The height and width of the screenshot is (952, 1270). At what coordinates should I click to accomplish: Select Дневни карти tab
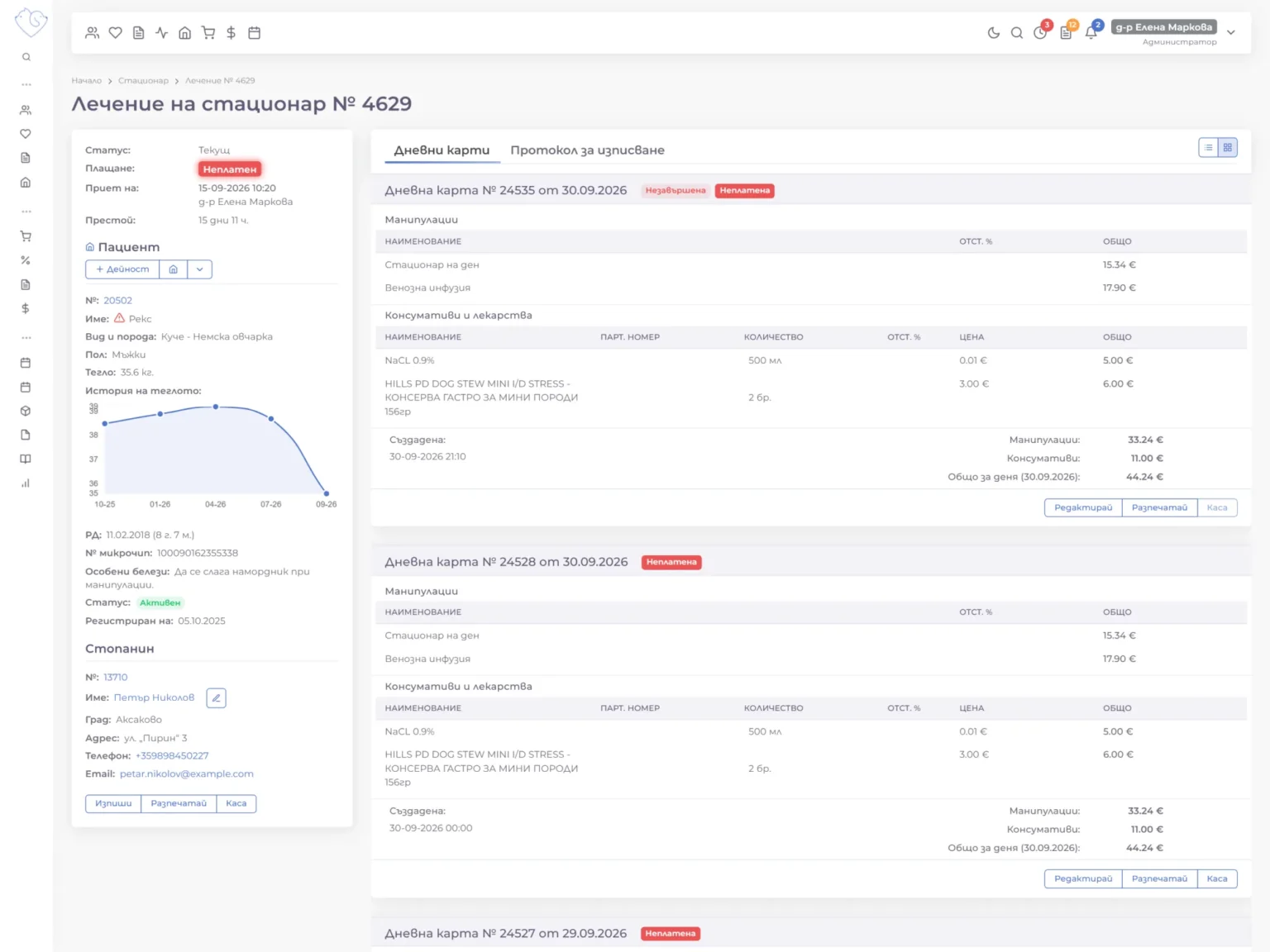pyautogui.click(x=442, y=150)
